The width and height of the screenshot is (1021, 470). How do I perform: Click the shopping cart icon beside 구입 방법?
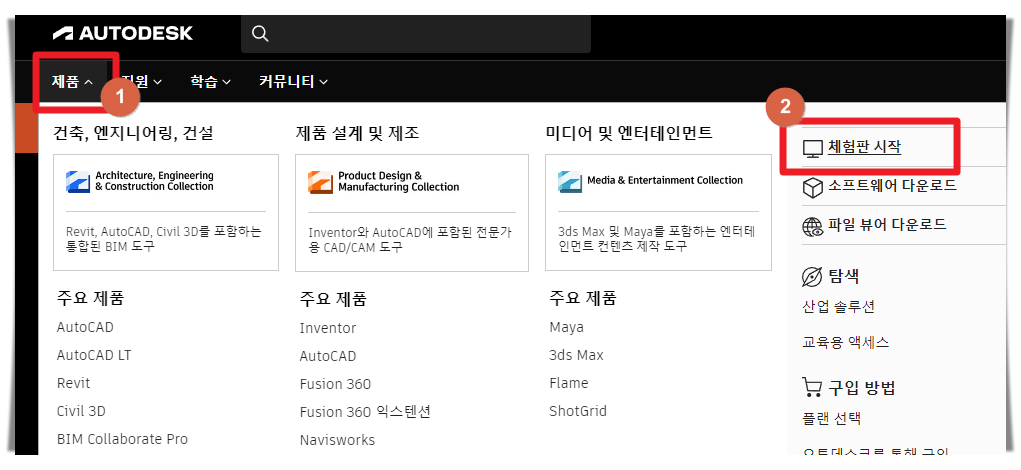click(812, 388)
